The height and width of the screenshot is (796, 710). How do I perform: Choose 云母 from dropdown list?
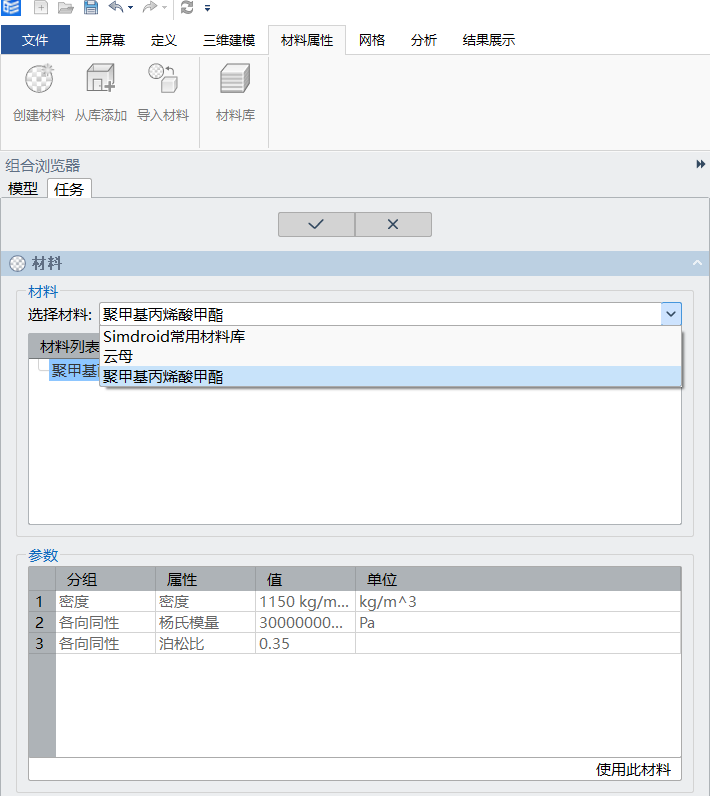coord(390,356)
